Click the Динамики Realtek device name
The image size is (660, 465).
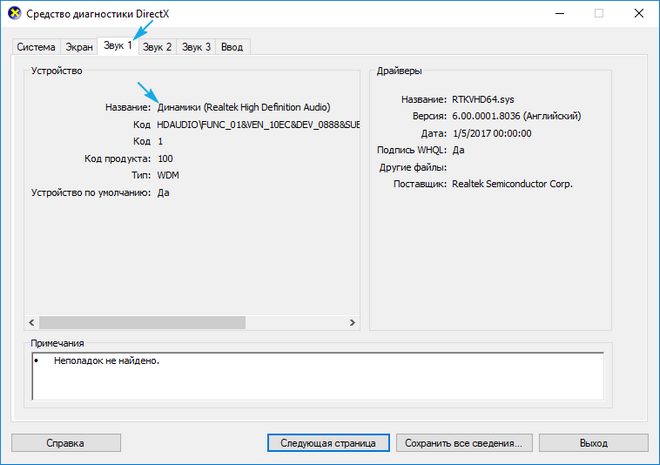(x=244, y=107)
